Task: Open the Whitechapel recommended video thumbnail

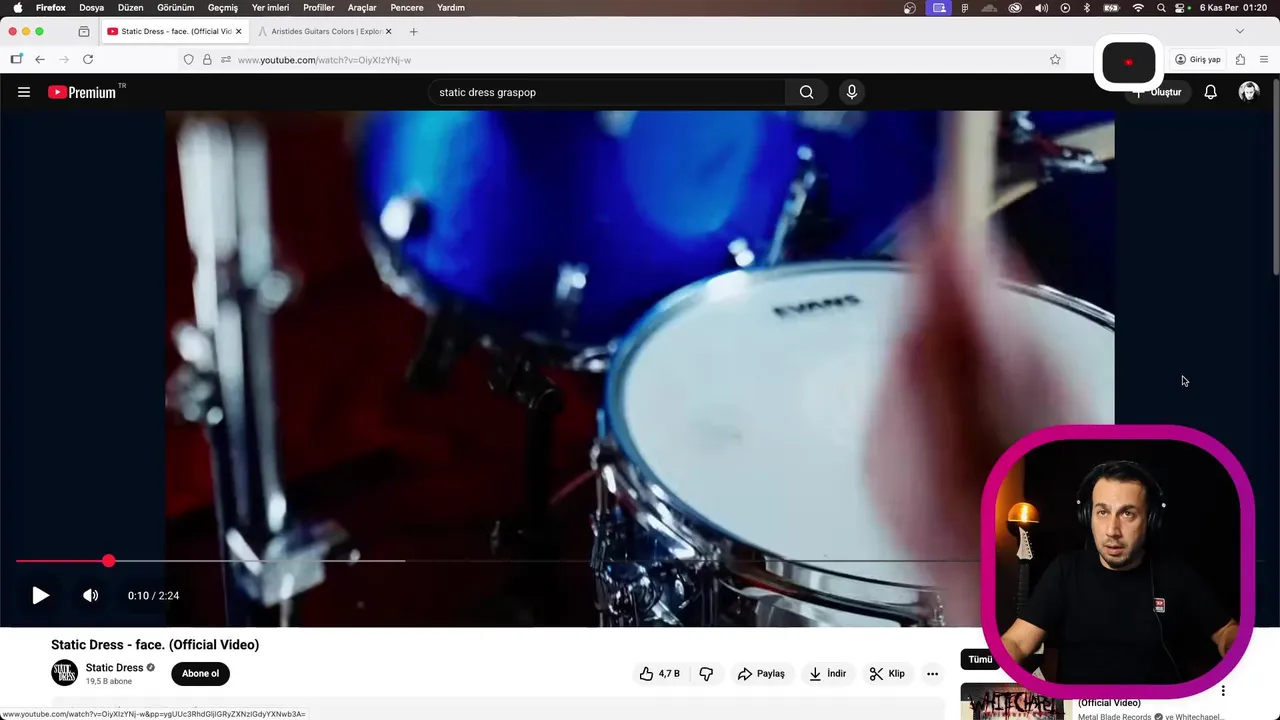Action: pos(1014,702)
